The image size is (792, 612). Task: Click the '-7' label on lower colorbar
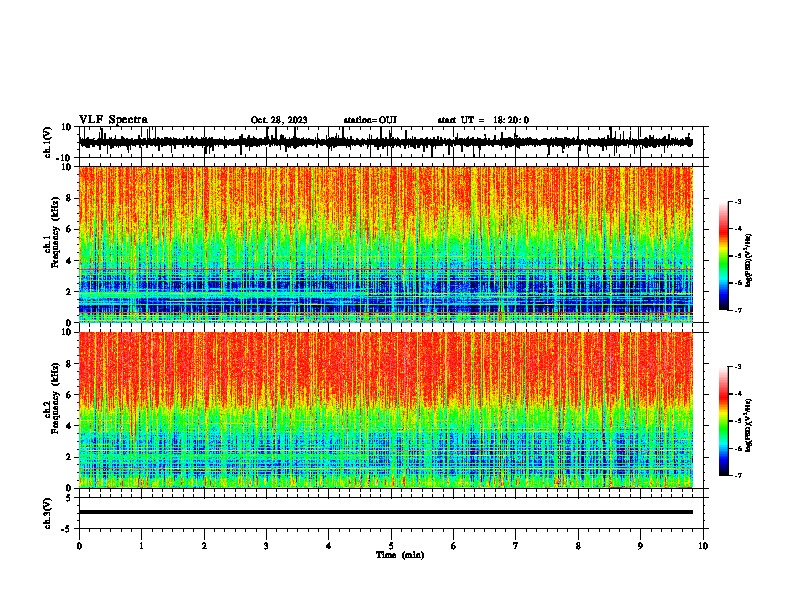738,475
